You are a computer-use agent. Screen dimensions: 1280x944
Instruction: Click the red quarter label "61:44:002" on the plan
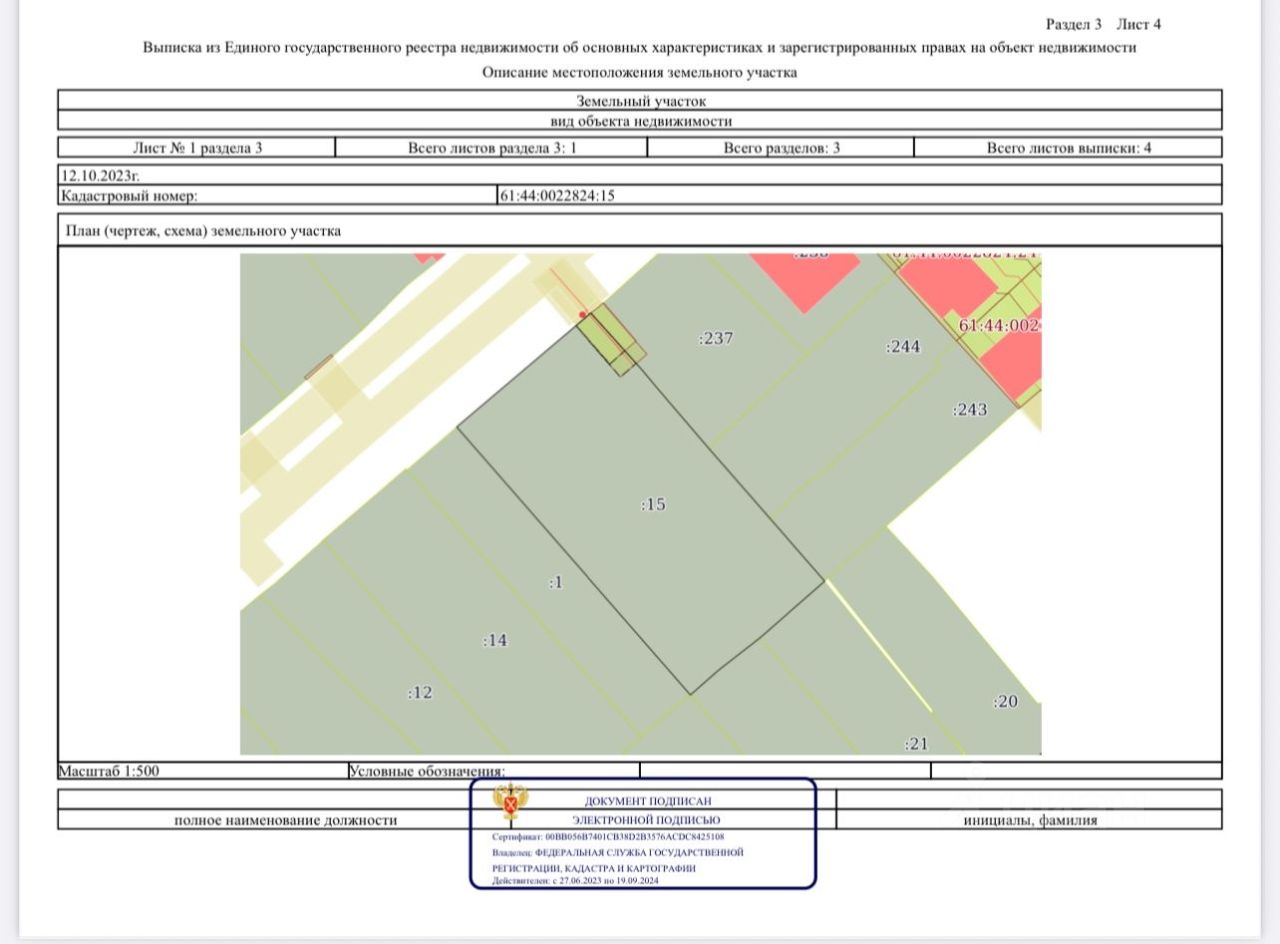coord(1000,326)
